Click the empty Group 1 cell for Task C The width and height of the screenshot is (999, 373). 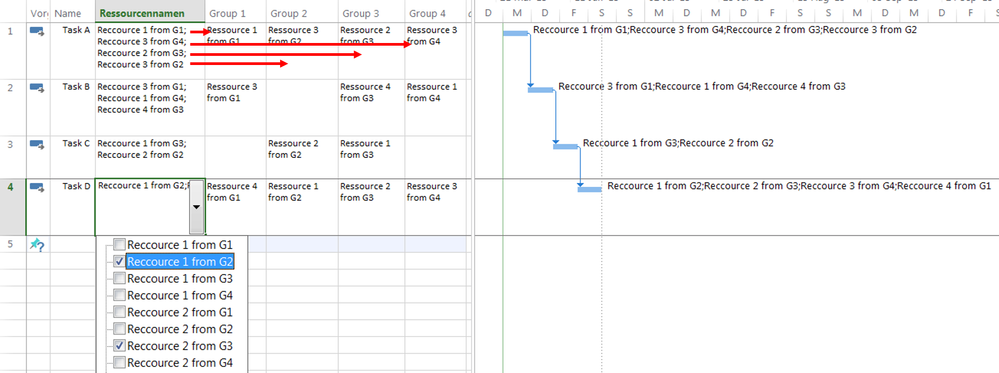point(236,157)
